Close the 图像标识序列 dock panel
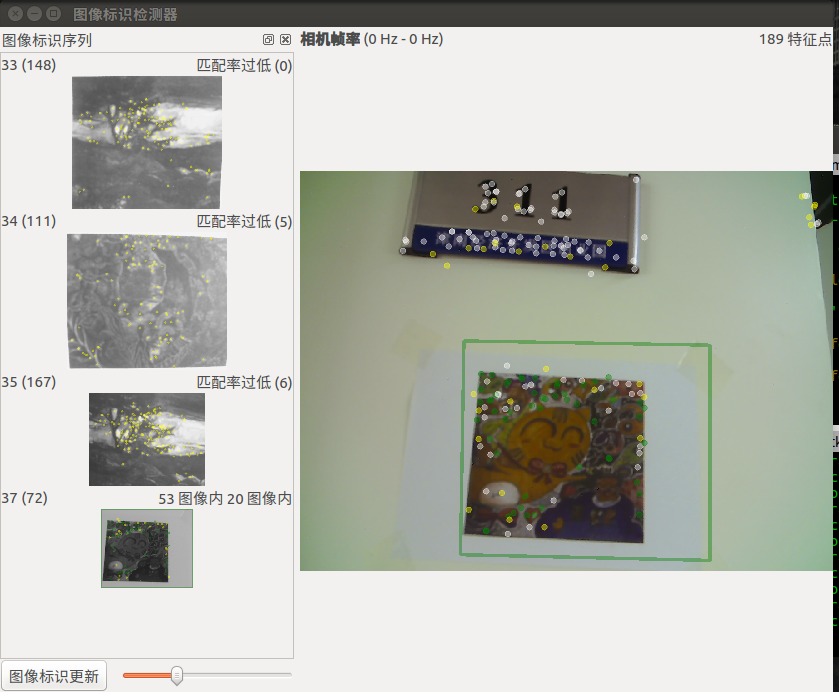 [x=285, y=40]
